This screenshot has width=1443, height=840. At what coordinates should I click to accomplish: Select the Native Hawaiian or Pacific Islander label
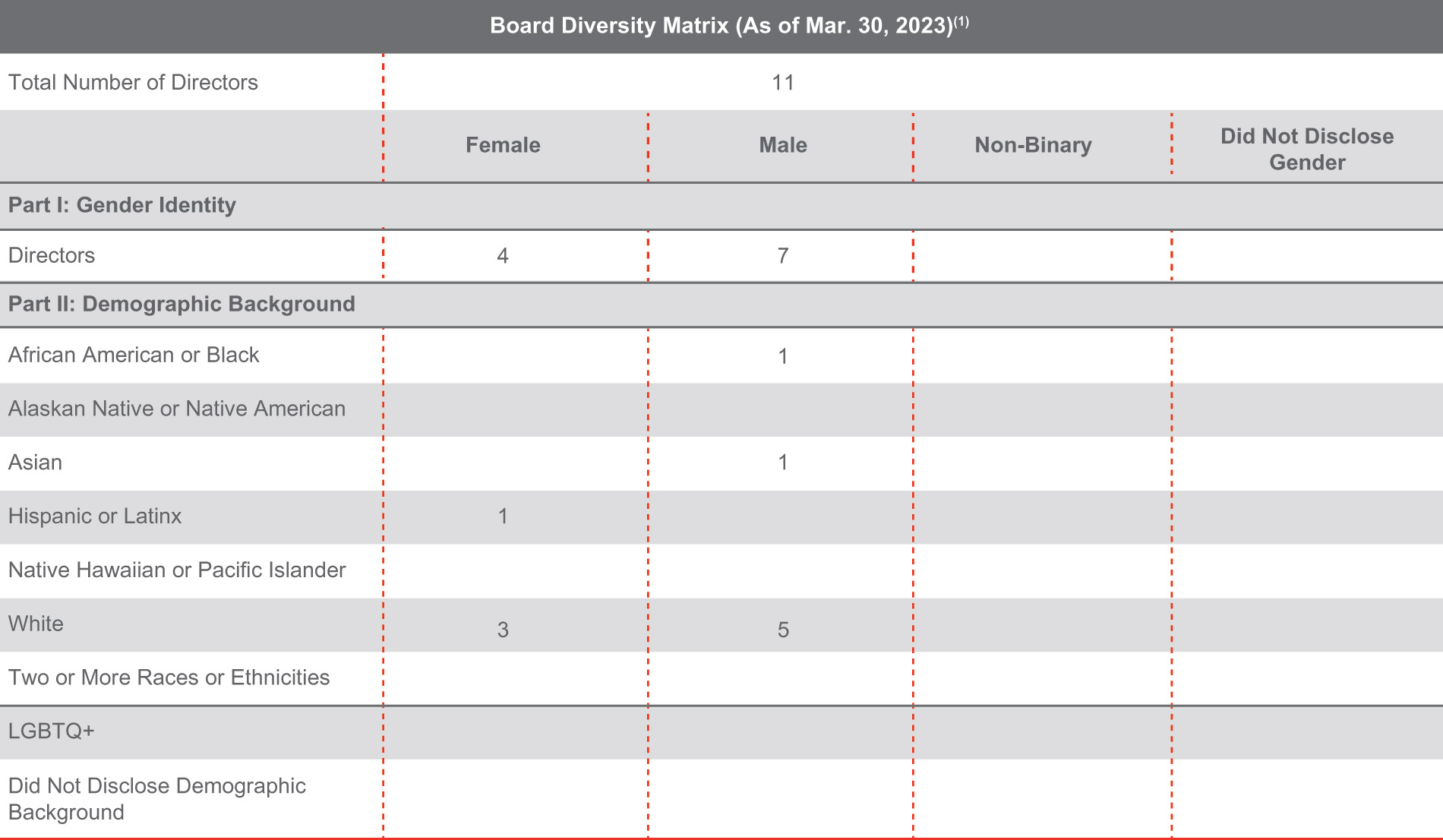tap(177, 570)
